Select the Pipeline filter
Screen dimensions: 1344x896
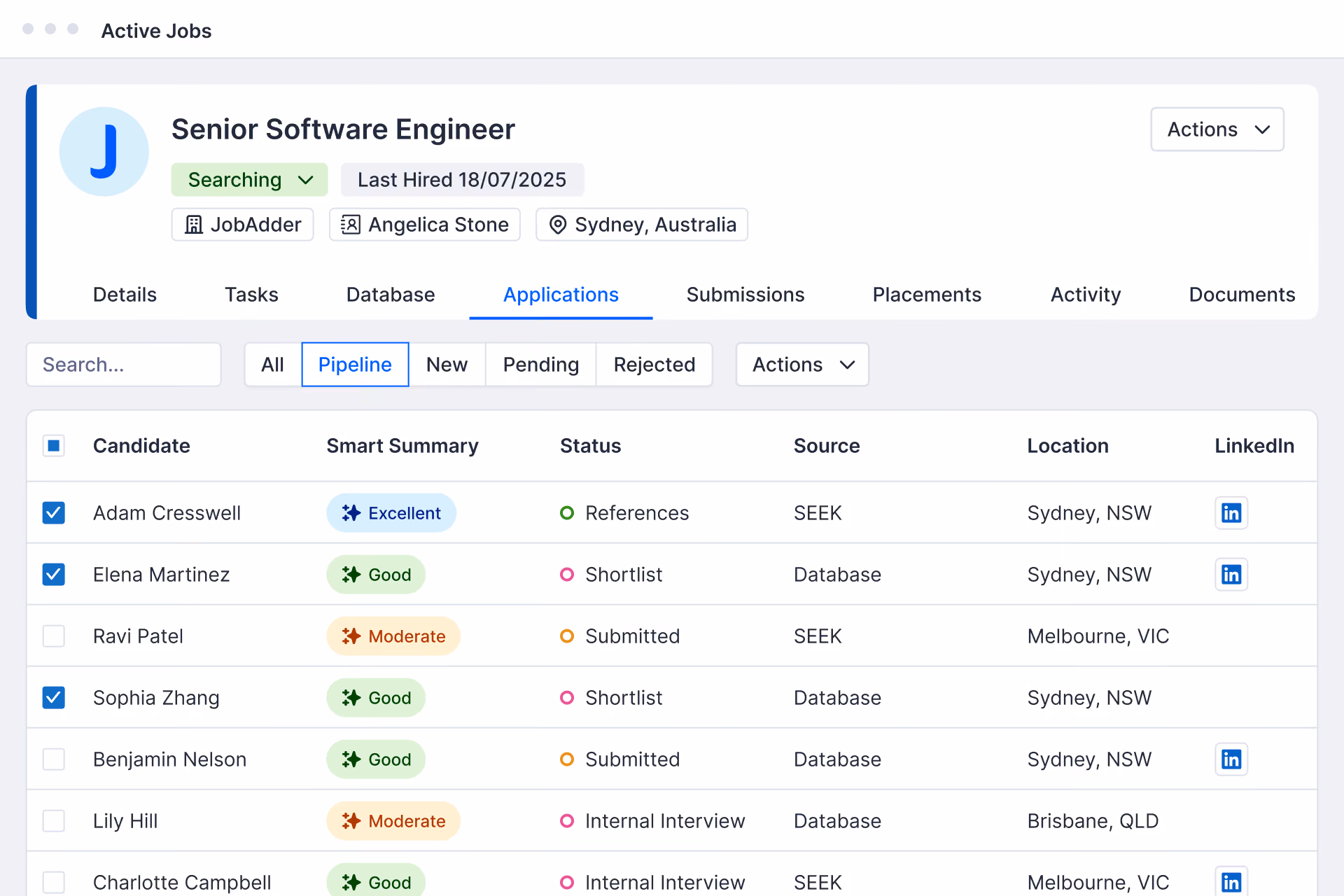[355, 365]
